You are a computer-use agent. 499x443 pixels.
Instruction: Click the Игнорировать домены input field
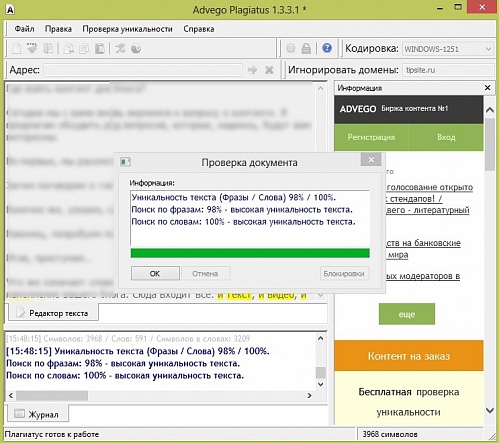coord(448,70)
